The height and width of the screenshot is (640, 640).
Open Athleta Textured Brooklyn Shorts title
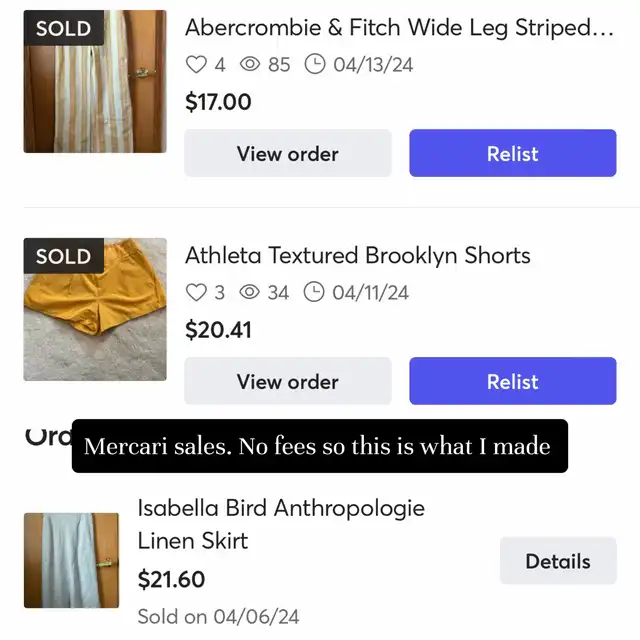click(x=358, y=256)
